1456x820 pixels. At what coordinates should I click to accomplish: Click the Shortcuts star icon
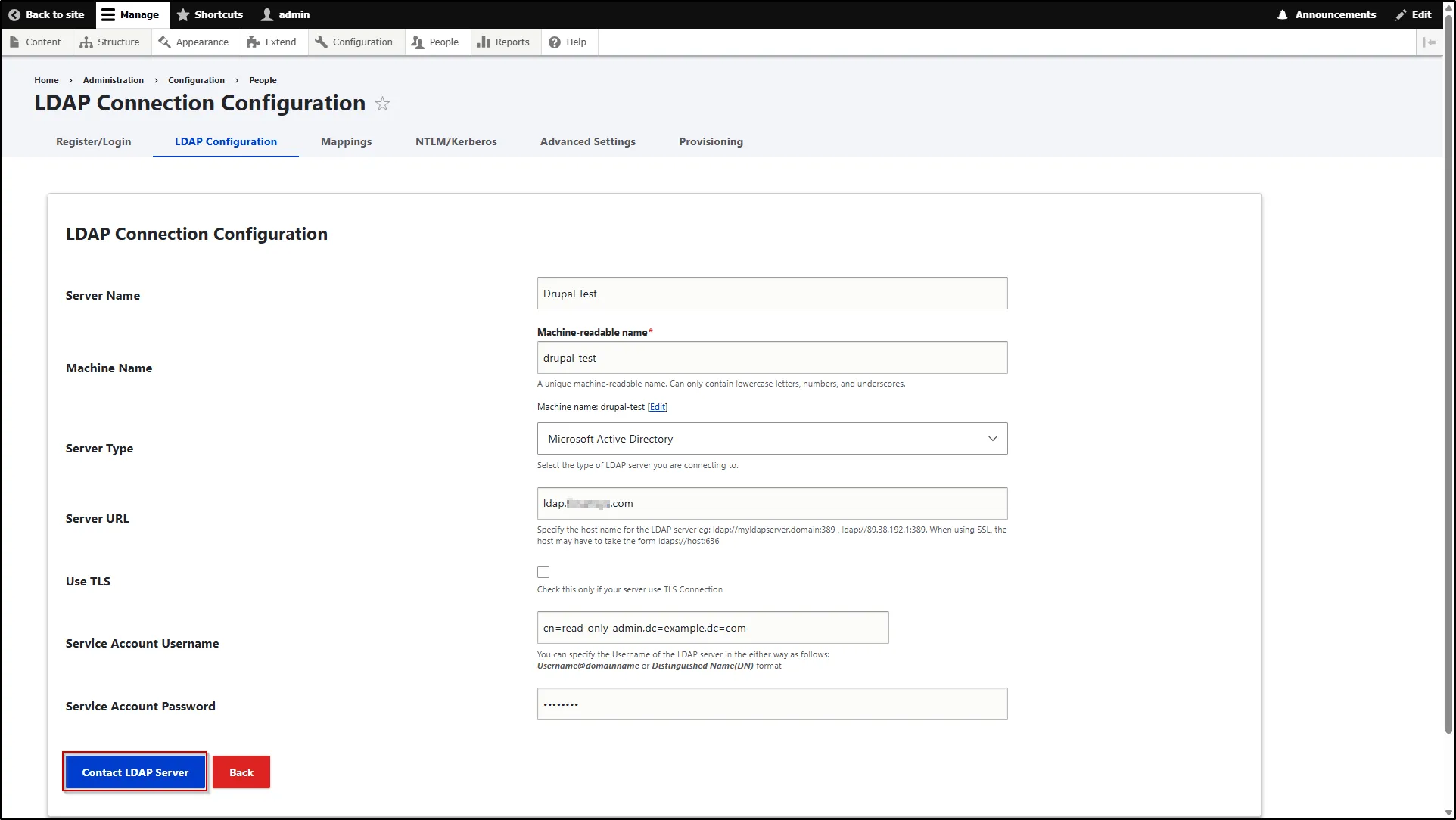(182, 14)
